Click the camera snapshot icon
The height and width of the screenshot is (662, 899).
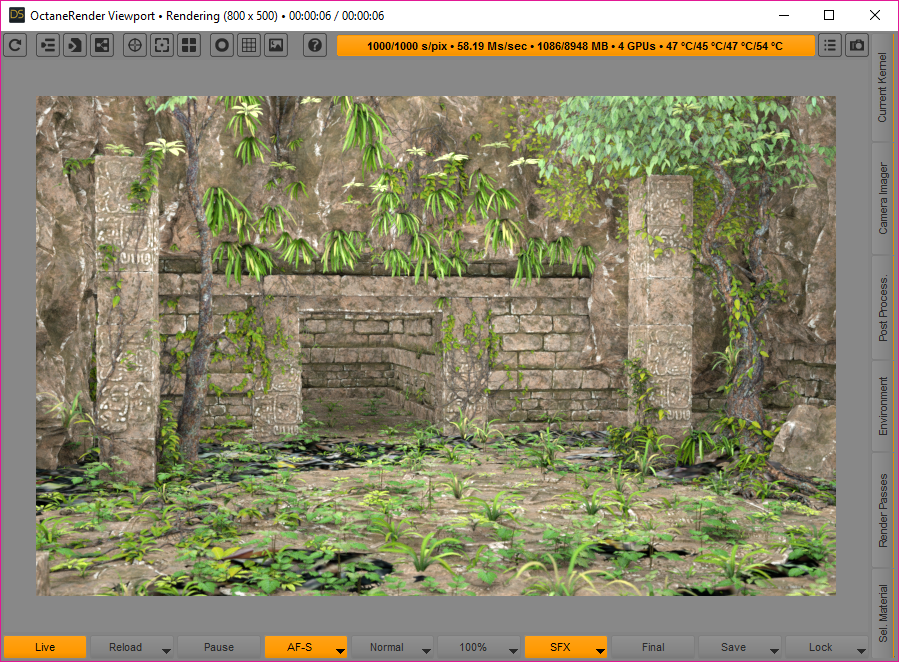tap(857, 45)
